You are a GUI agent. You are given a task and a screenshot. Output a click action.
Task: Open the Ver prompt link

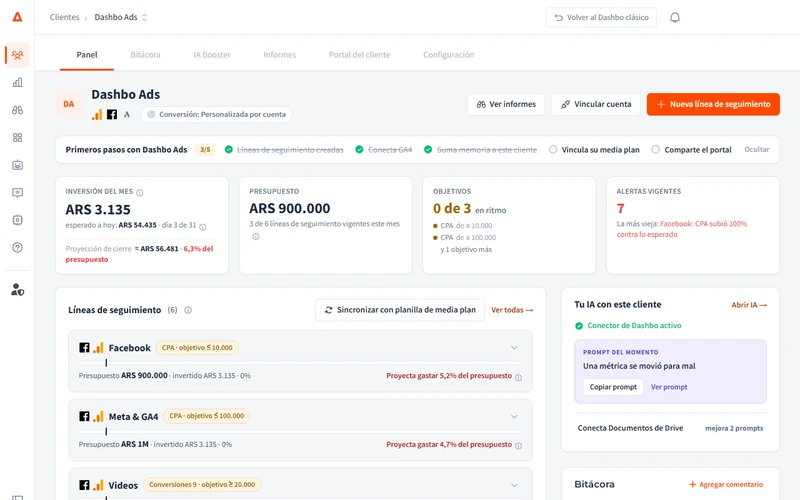click(x=669, y=387)
